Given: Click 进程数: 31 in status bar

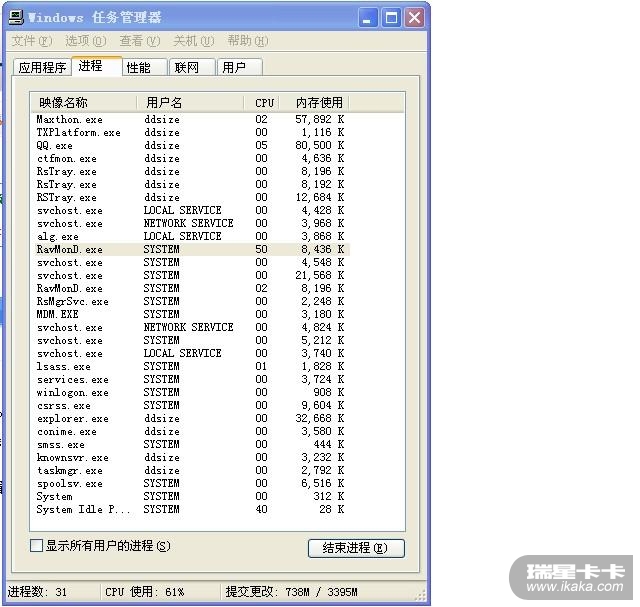Looking at the screenshot, I should pos(37,592).
